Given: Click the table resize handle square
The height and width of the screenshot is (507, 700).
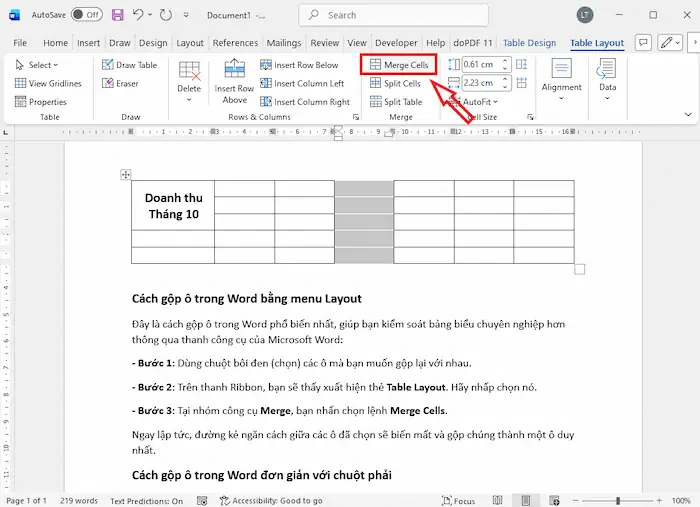Looking at the screenshot, I should (579, 269).
